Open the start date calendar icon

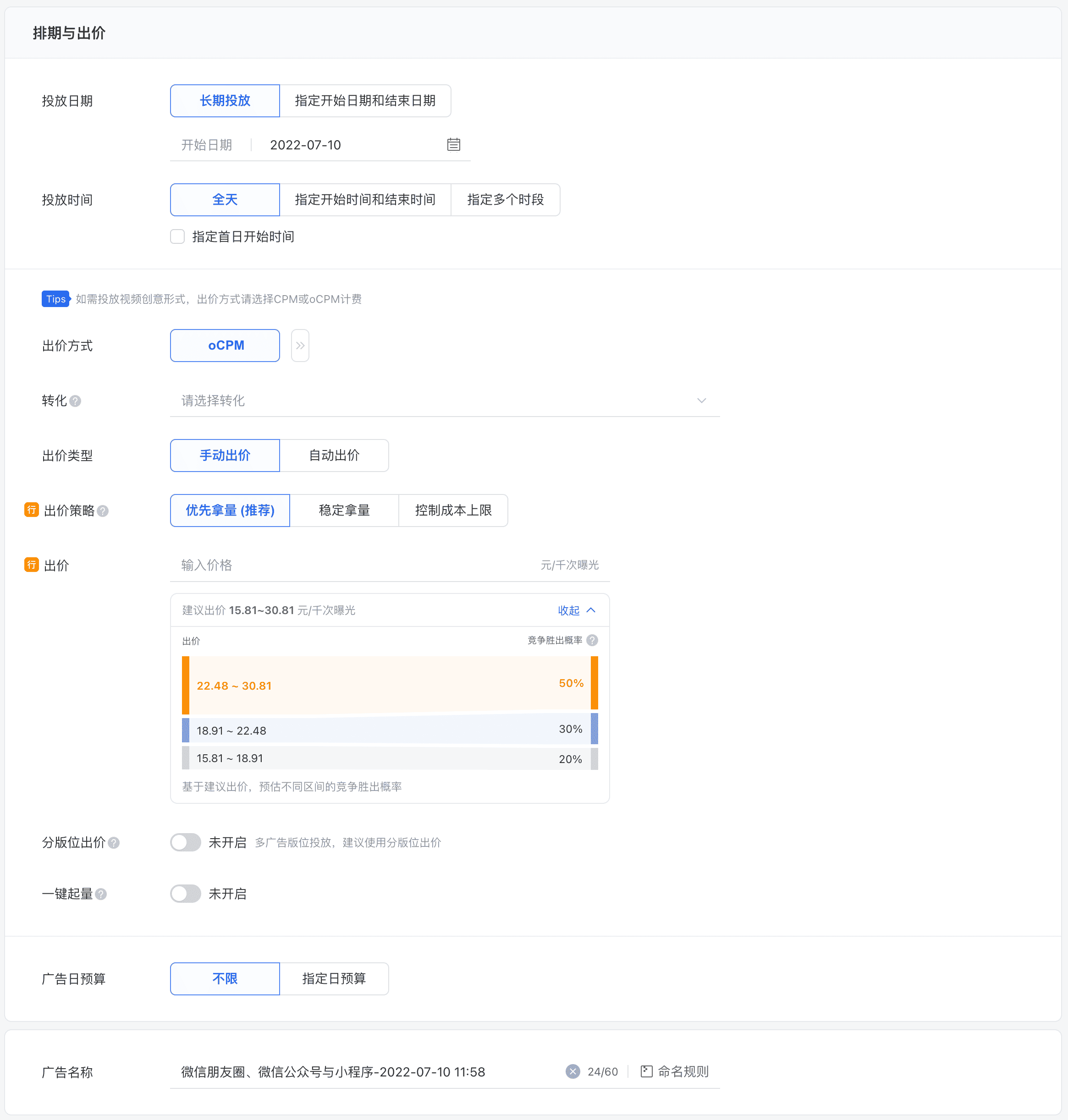453,144
